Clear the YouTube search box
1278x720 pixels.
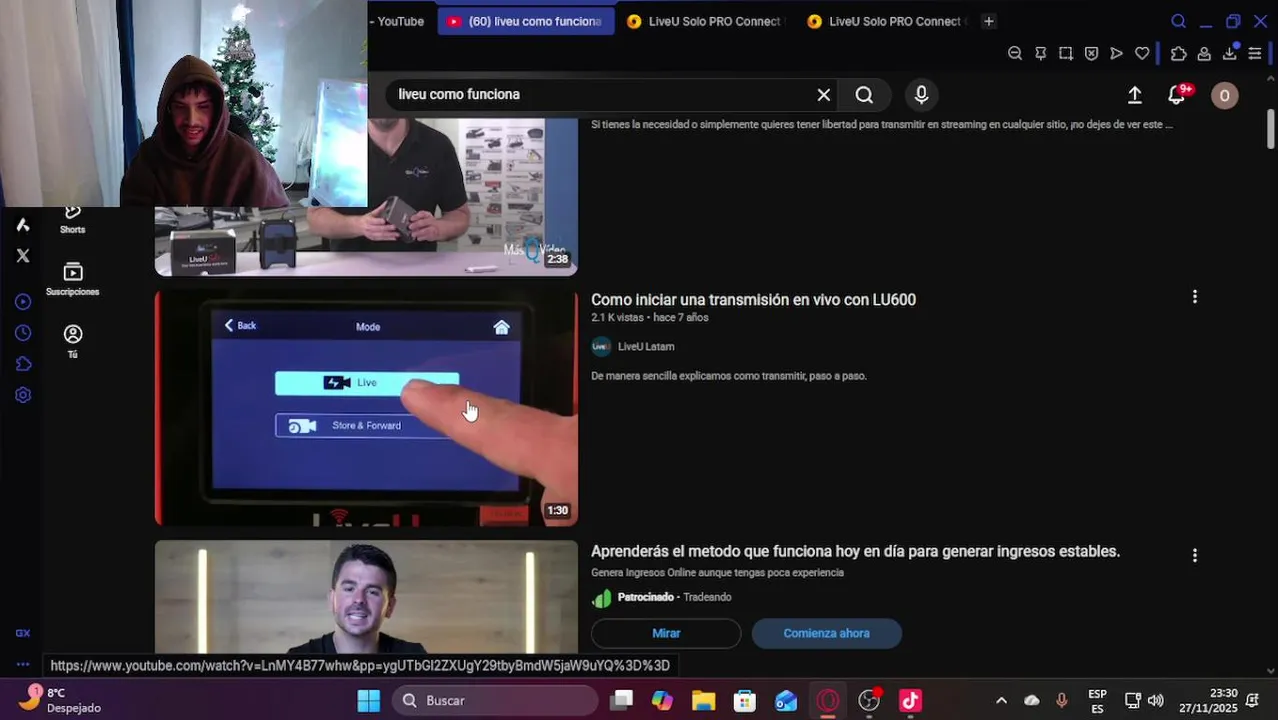point(823,95)
